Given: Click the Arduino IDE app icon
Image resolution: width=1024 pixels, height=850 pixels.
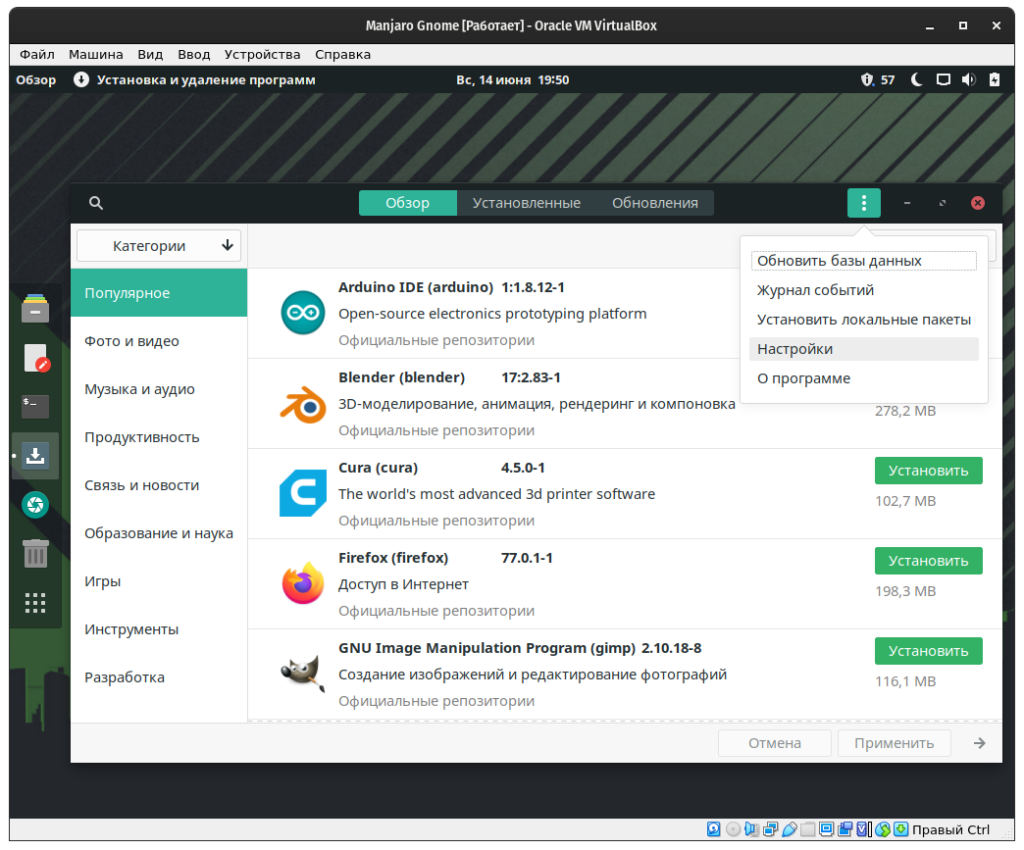Looking at the screenshot, I should click(x=302, y=313).
